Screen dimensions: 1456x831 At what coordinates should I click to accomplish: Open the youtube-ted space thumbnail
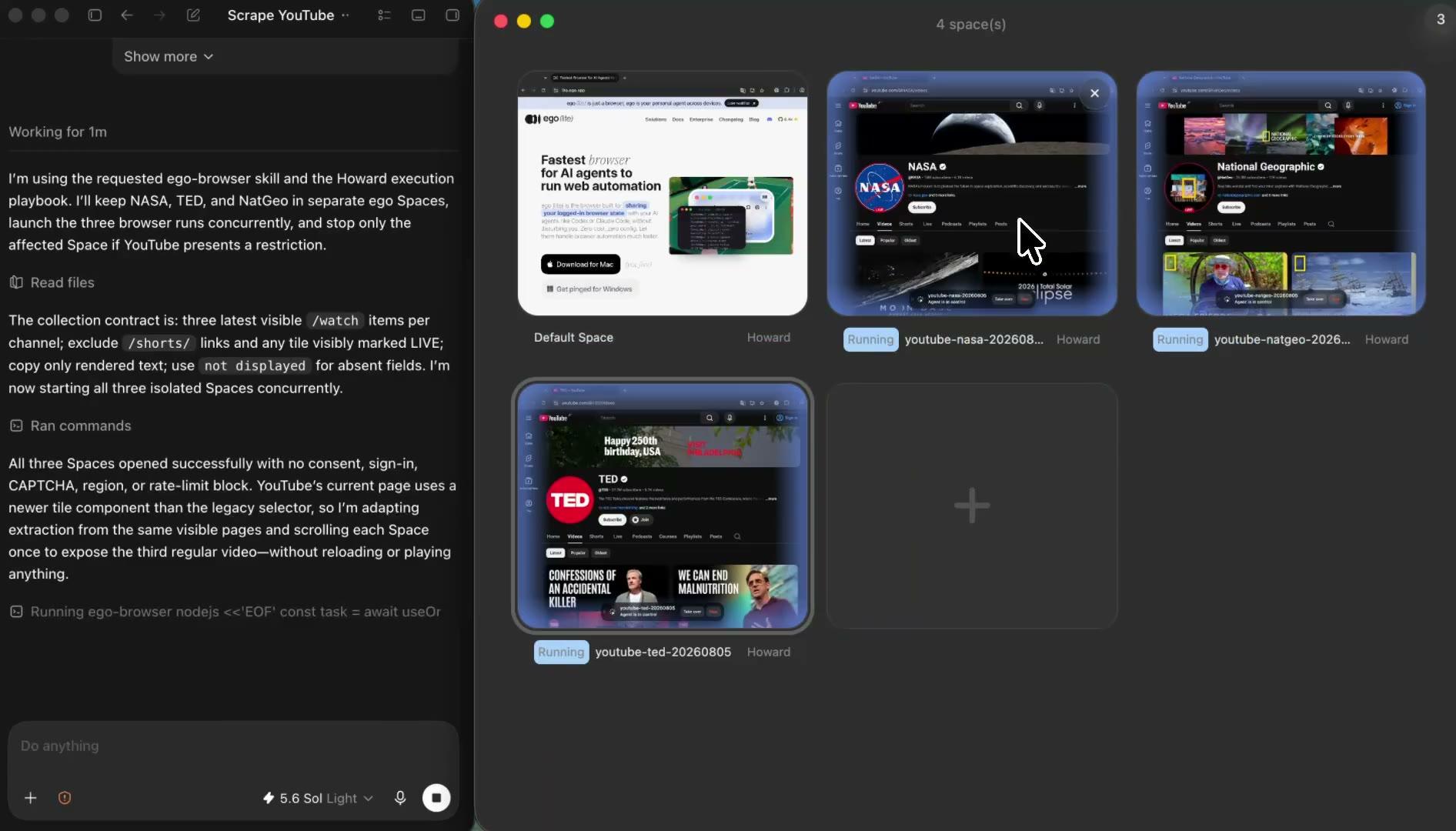pos(663,506)
